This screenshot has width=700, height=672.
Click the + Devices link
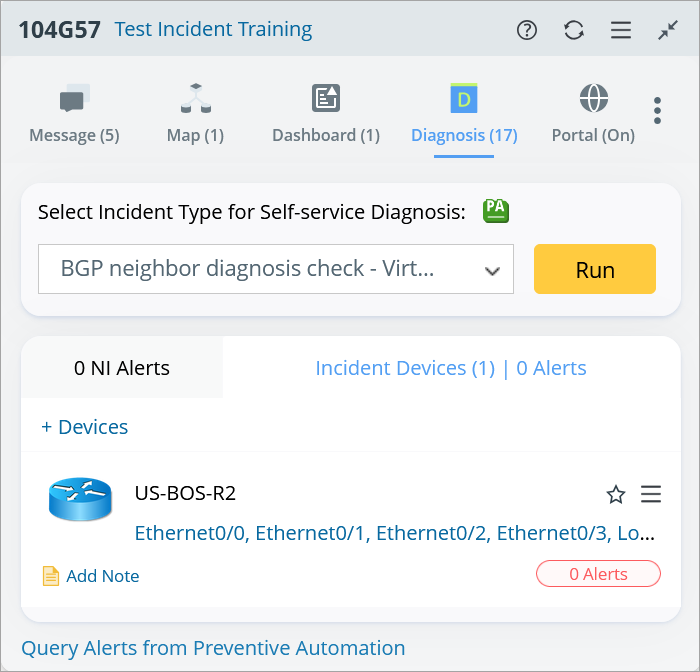click(85, 427)
